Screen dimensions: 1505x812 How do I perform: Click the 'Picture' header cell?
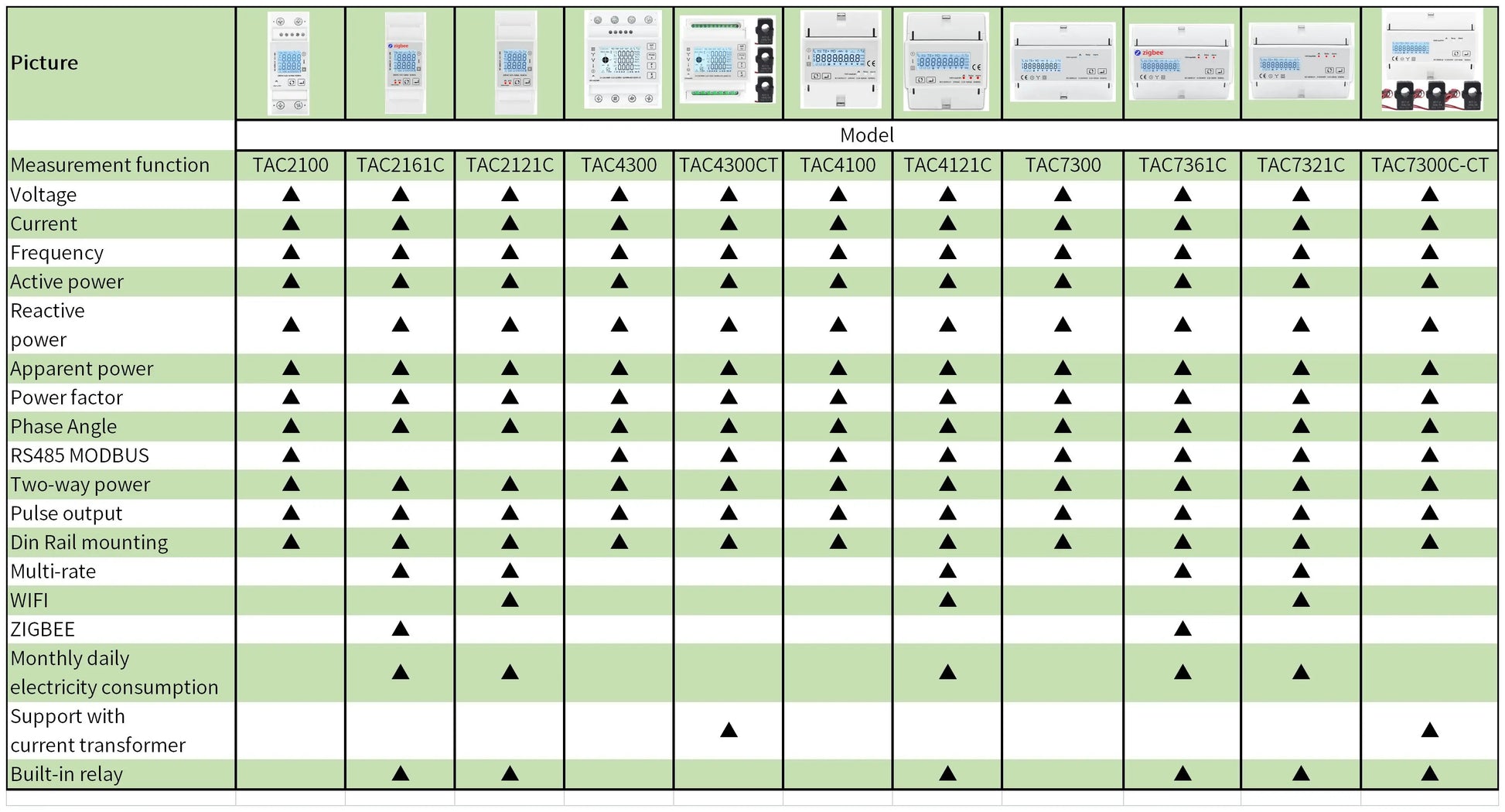(45, 63)
